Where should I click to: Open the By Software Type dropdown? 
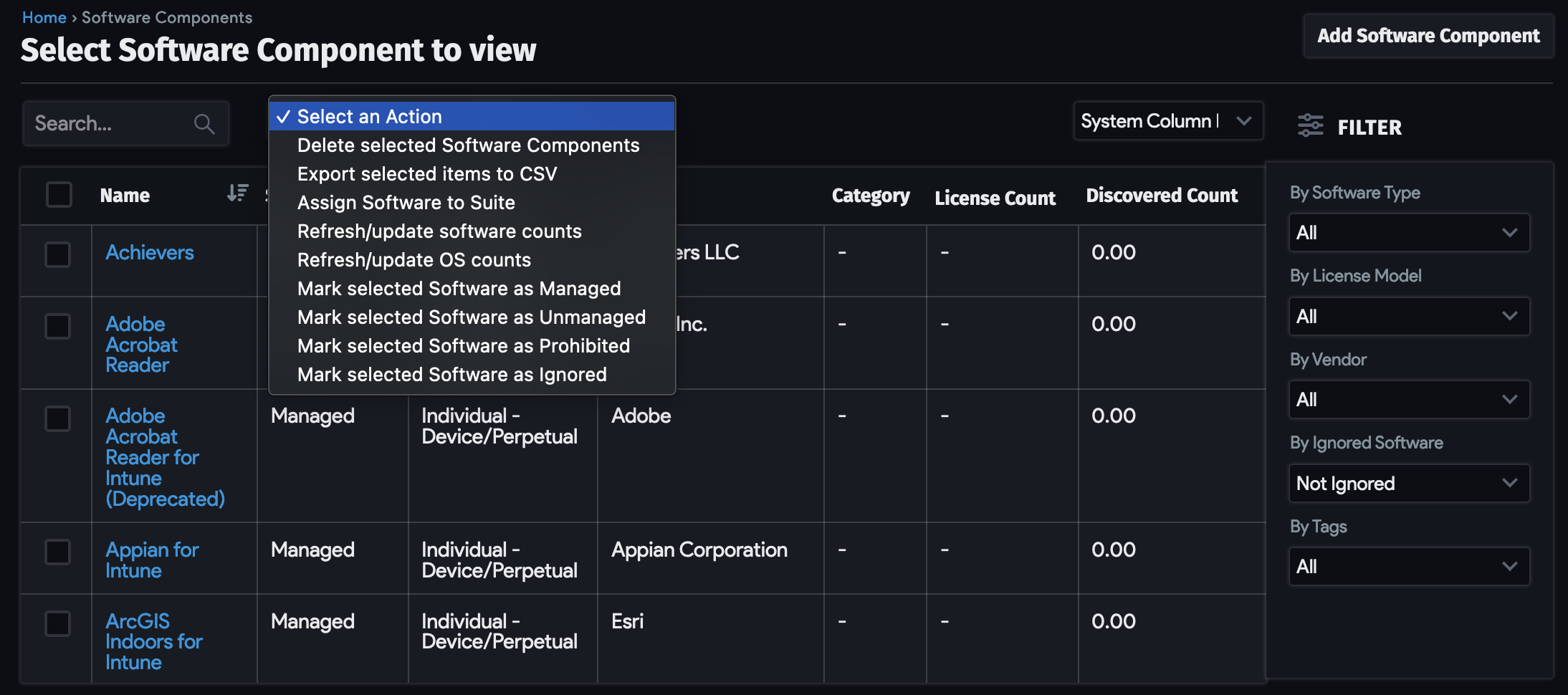1407,232
